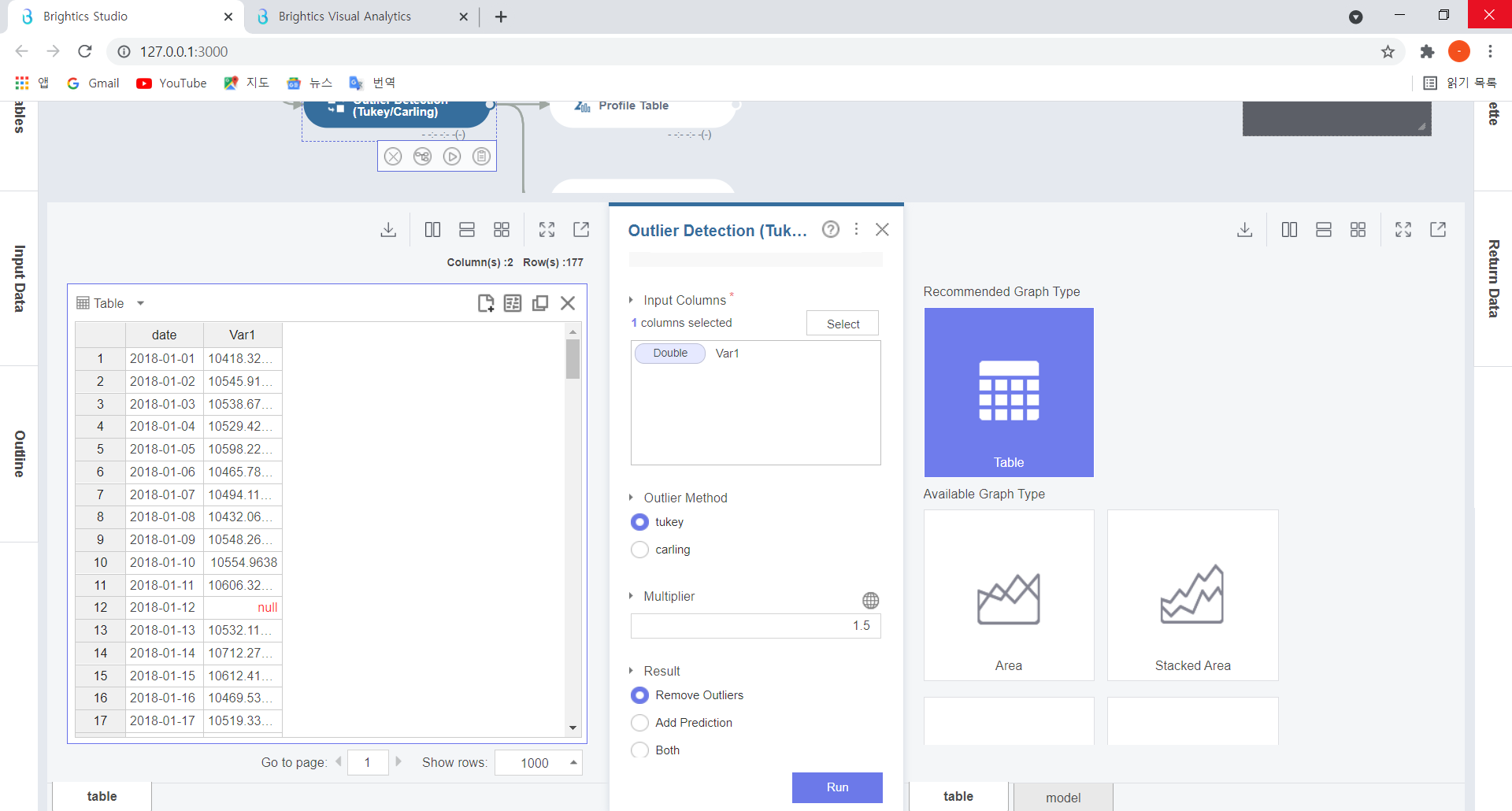Duplicate the Table chart
The height and width of the screenshot is (811, 1512).
pyautogui.click(x=540, y=303)
